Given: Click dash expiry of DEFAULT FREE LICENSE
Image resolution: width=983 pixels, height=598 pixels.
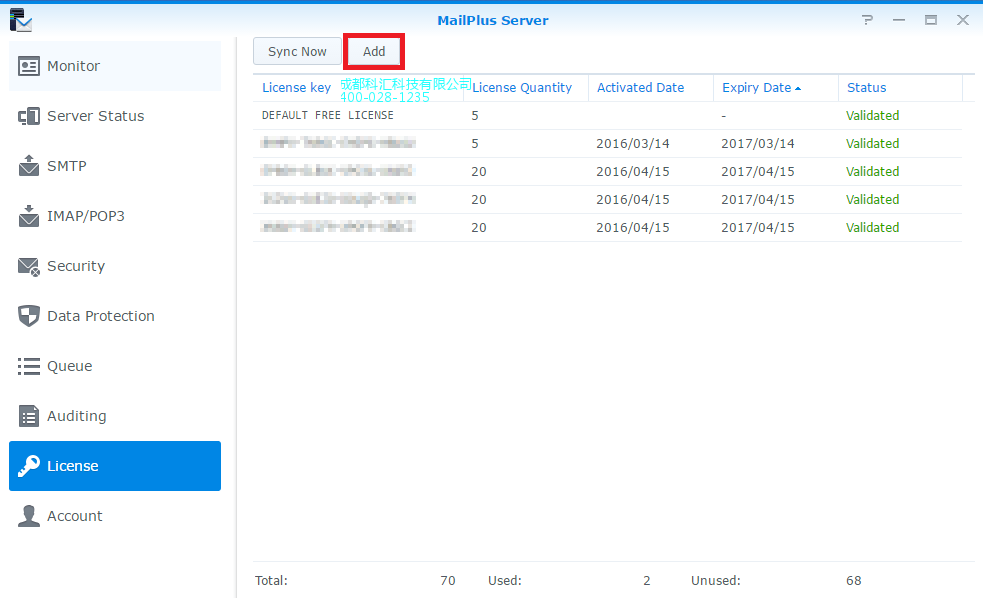Looking at the screenshot, I should [x=723, y=116].
